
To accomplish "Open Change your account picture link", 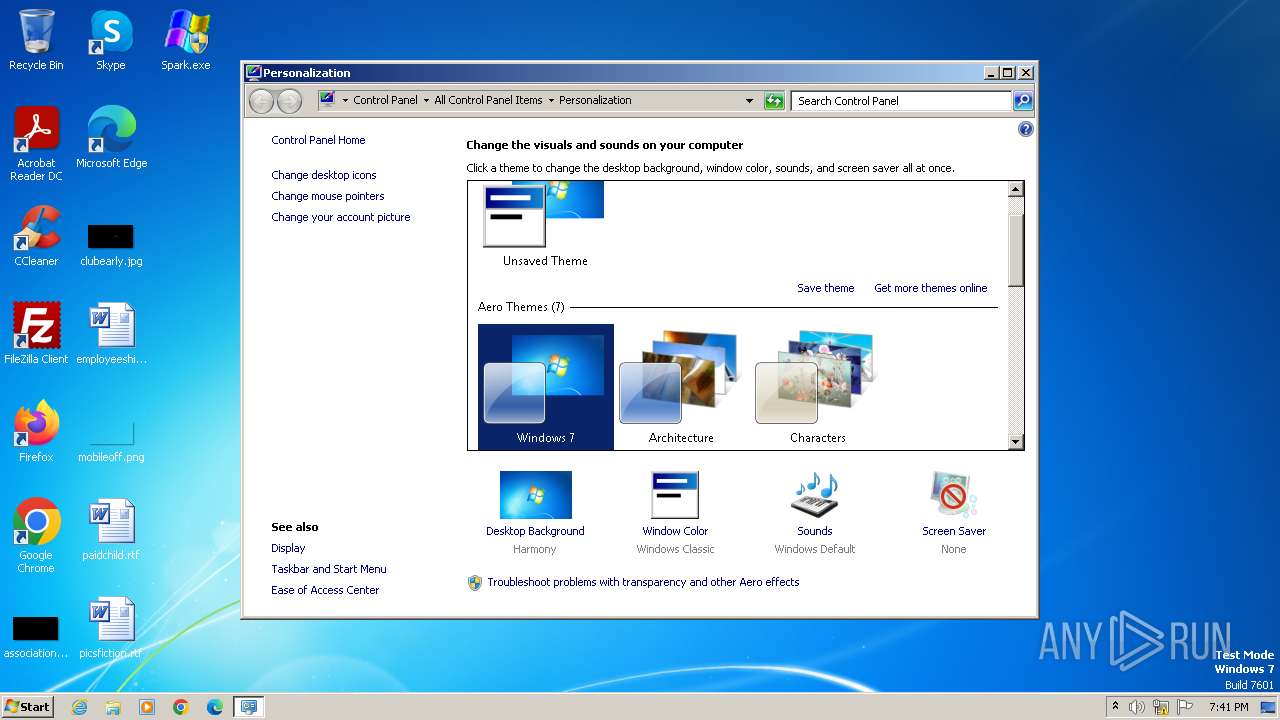I will [x=341, y=217].
